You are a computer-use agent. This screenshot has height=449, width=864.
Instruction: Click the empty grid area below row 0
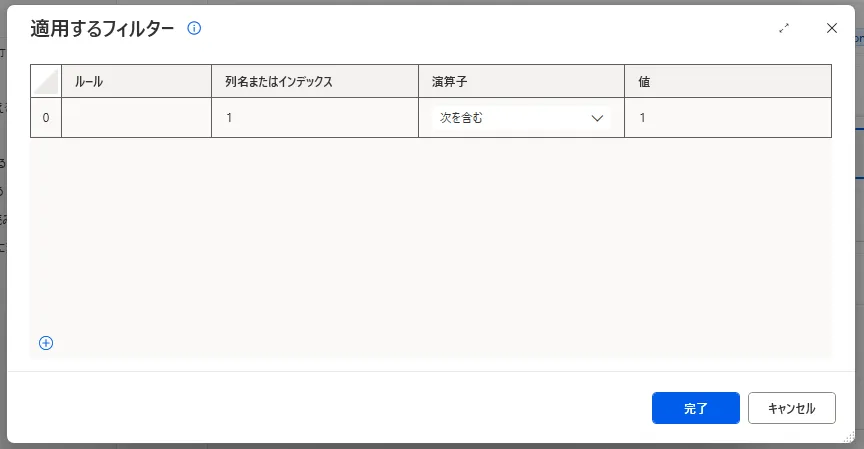tap(430, 240)
